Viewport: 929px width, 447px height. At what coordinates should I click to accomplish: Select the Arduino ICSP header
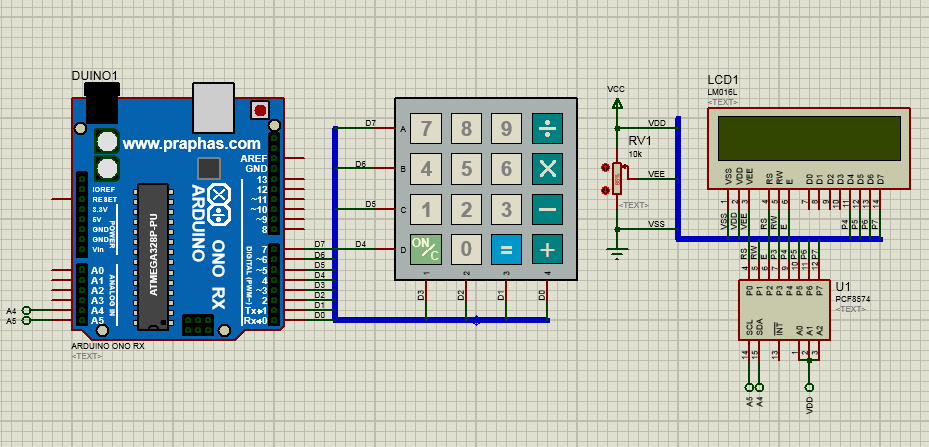click(198, 325)
